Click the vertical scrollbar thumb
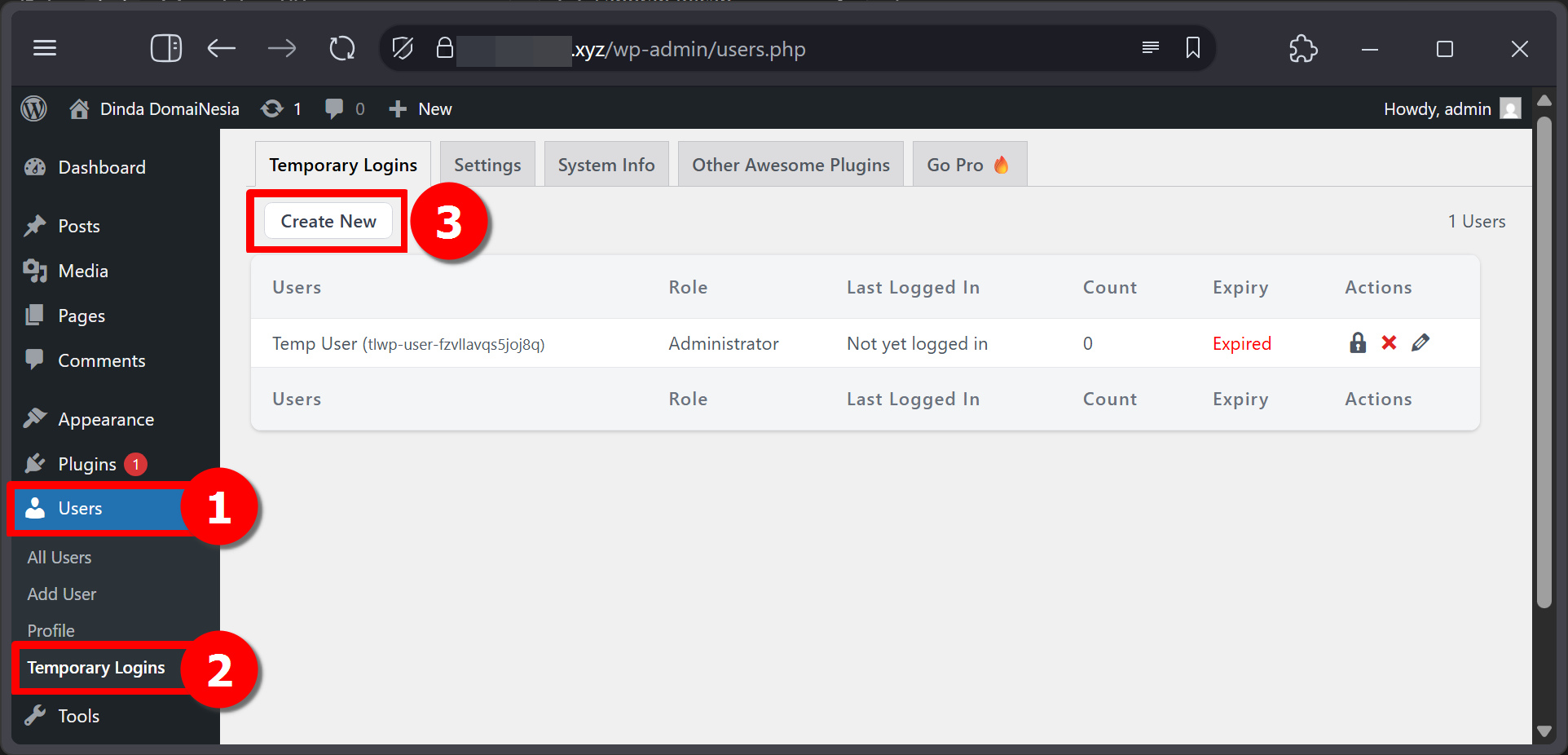The image size is (1568, 755). [x=1544, y=362]
